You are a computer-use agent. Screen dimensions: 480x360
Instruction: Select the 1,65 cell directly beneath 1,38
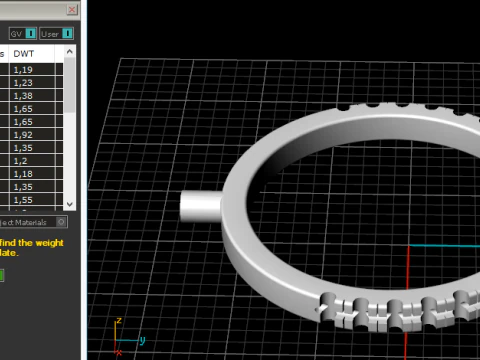tap(32, 108)
